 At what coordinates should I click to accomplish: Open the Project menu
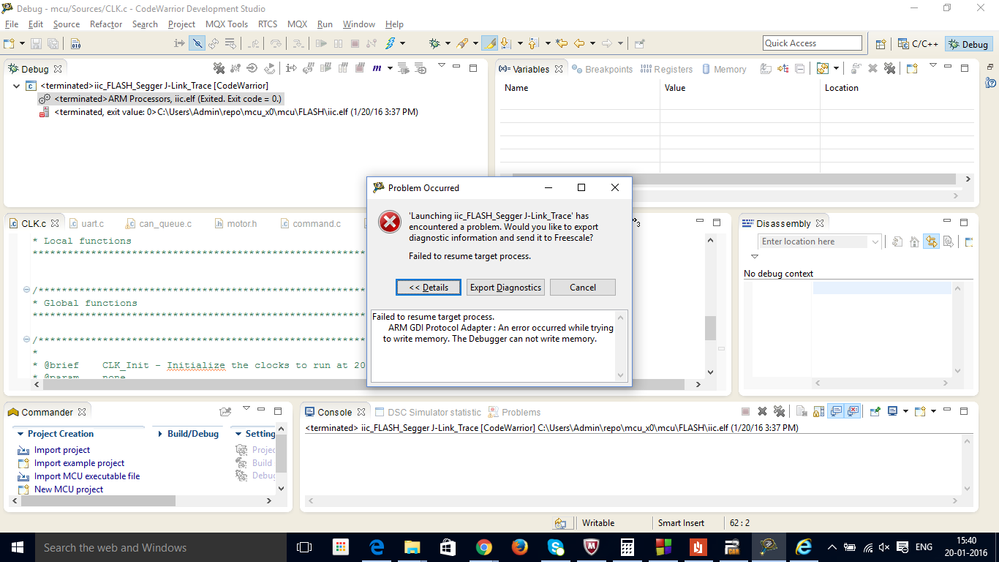182,24
